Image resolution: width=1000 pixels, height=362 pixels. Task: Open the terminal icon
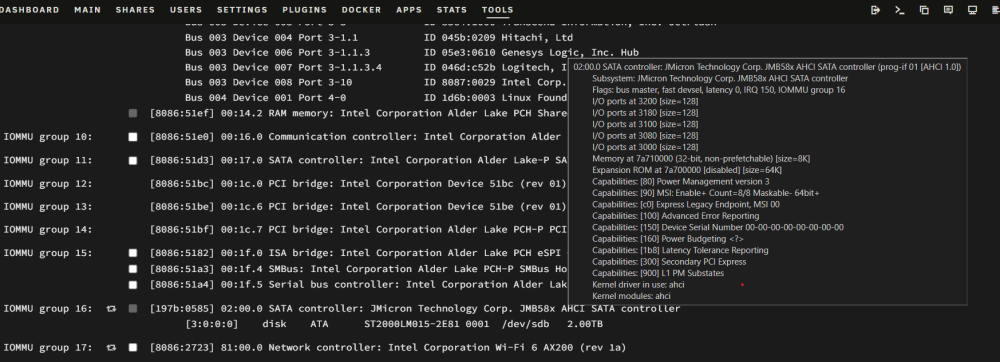click(x=900, y=10)
